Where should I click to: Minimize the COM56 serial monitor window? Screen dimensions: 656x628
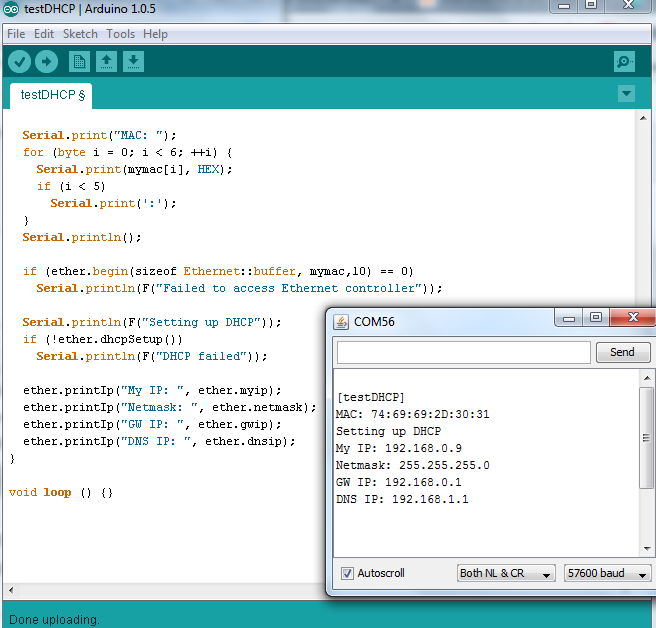coord(569,318)
